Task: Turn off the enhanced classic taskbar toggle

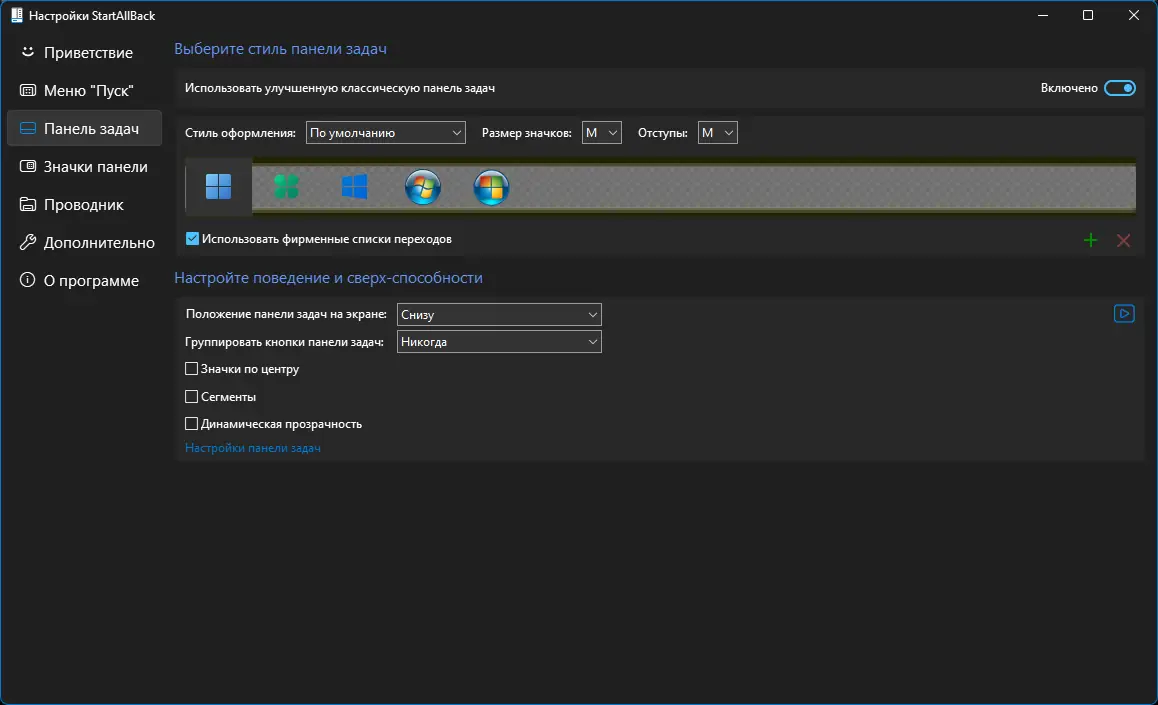Action: coord(1120,88)
